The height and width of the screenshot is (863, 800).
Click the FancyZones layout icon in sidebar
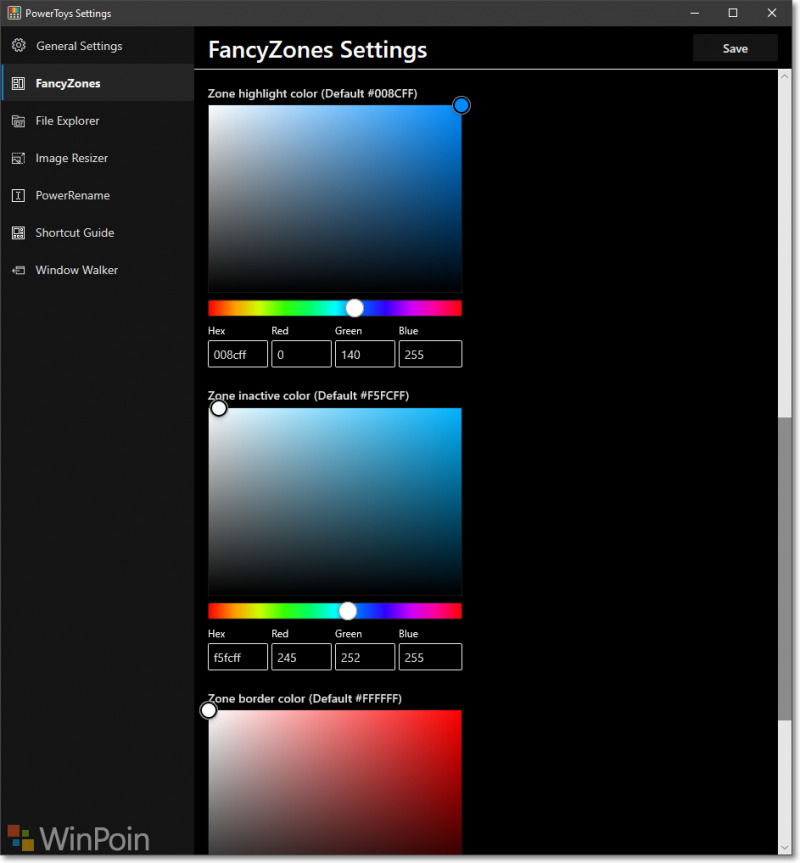pyautogui.click(x=19, y=83)
